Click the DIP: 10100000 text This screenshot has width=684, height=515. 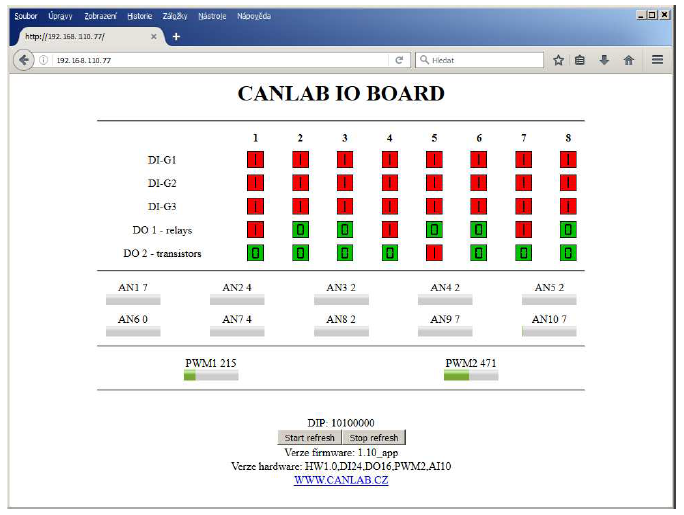[x=341, y=423]
